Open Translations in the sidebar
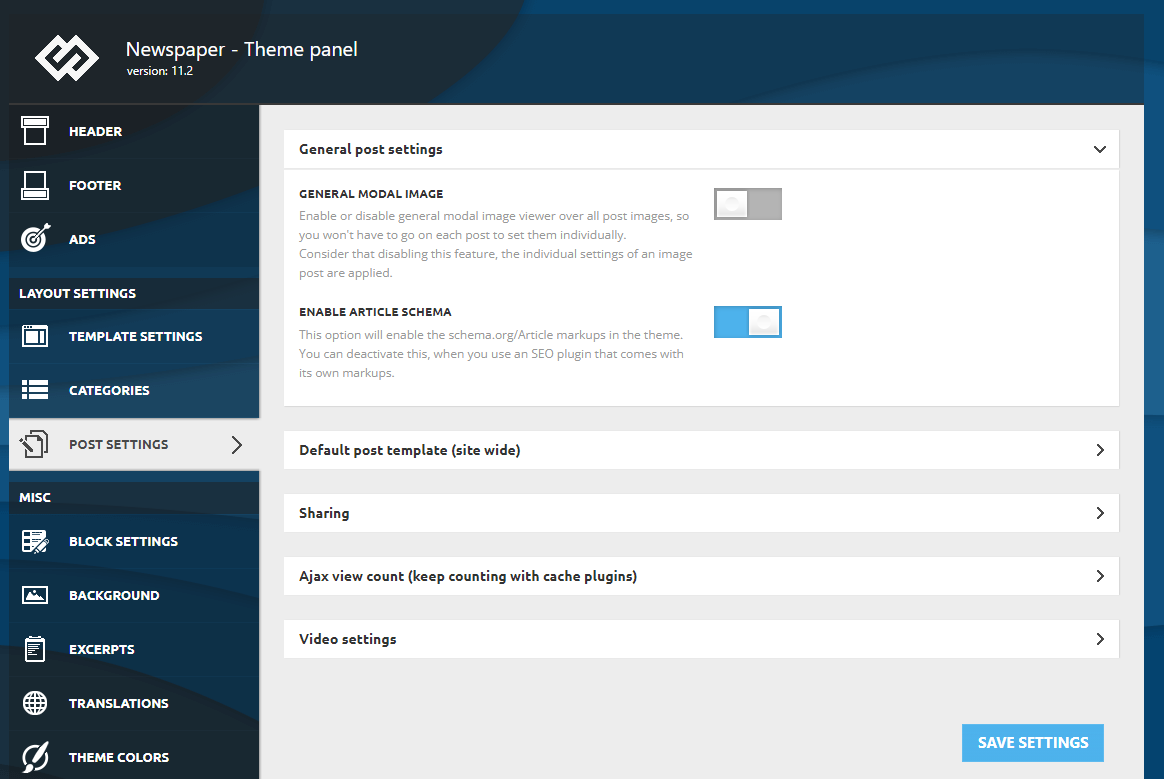Viewport: 1164px width, 779px height. 134,703
